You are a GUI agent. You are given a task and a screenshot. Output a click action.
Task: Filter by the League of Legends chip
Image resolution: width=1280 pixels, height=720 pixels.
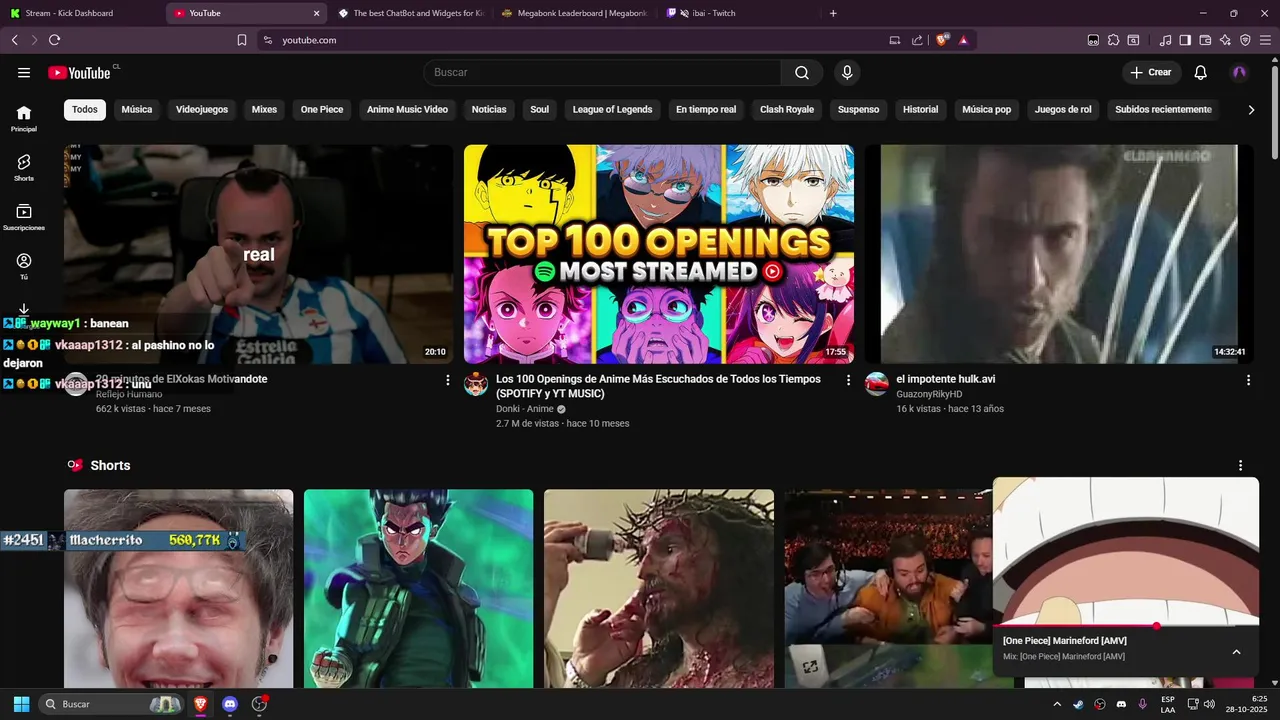click(612, 109)
